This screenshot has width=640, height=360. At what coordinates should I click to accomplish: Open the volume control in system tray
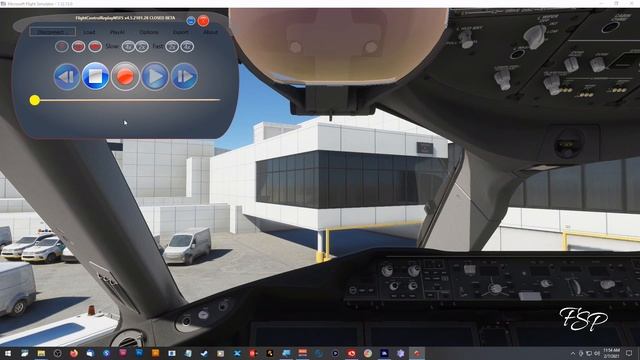597,353
